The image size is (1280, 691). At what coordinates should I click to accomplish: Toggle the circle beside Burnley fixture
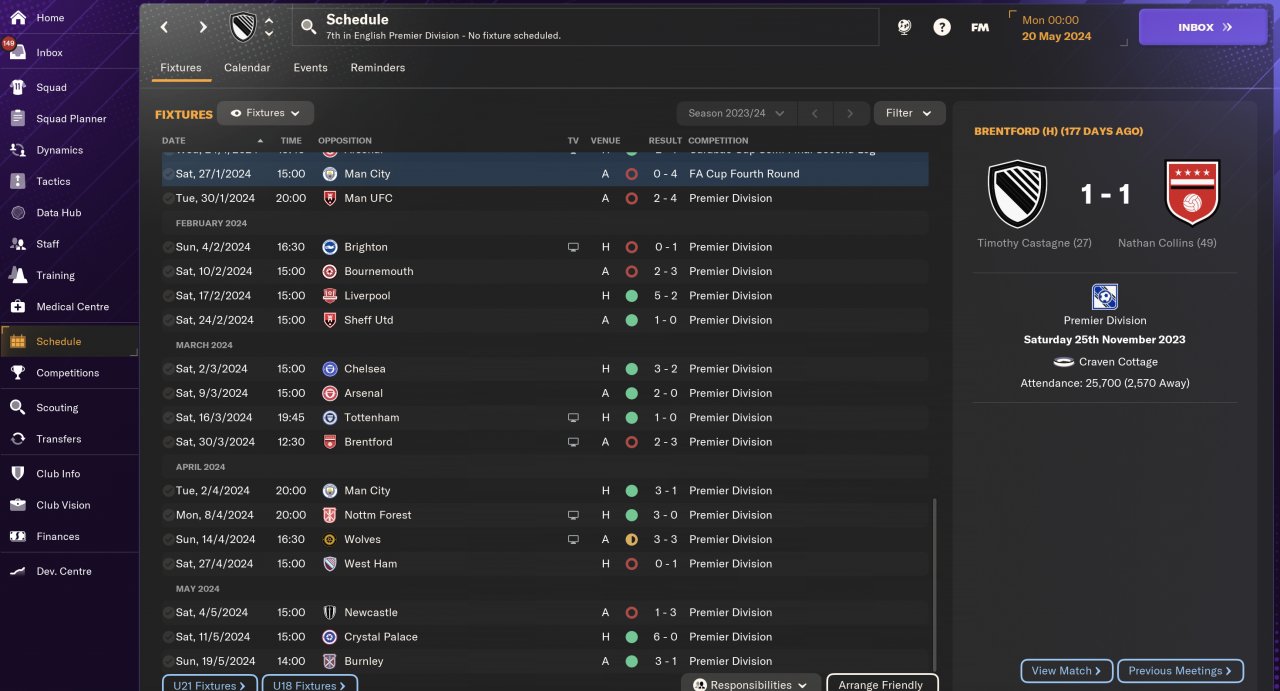(168, 661)
